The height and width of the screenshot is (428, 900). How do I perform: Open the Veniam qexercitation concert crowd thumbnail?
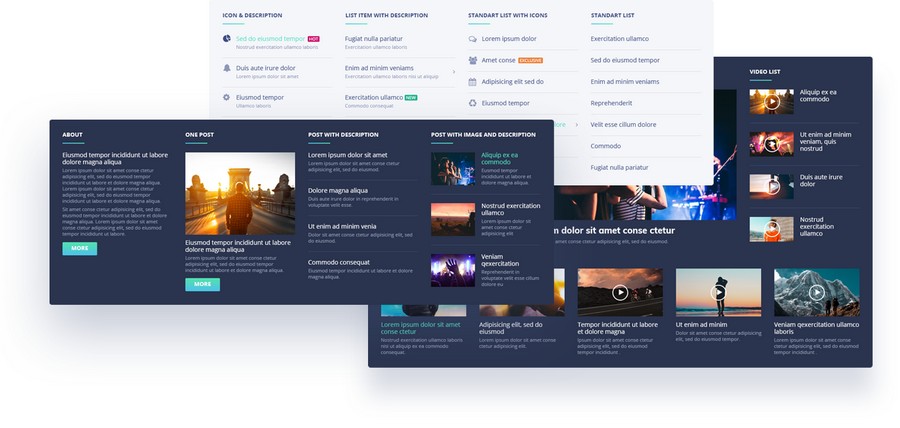click(453, 270)
